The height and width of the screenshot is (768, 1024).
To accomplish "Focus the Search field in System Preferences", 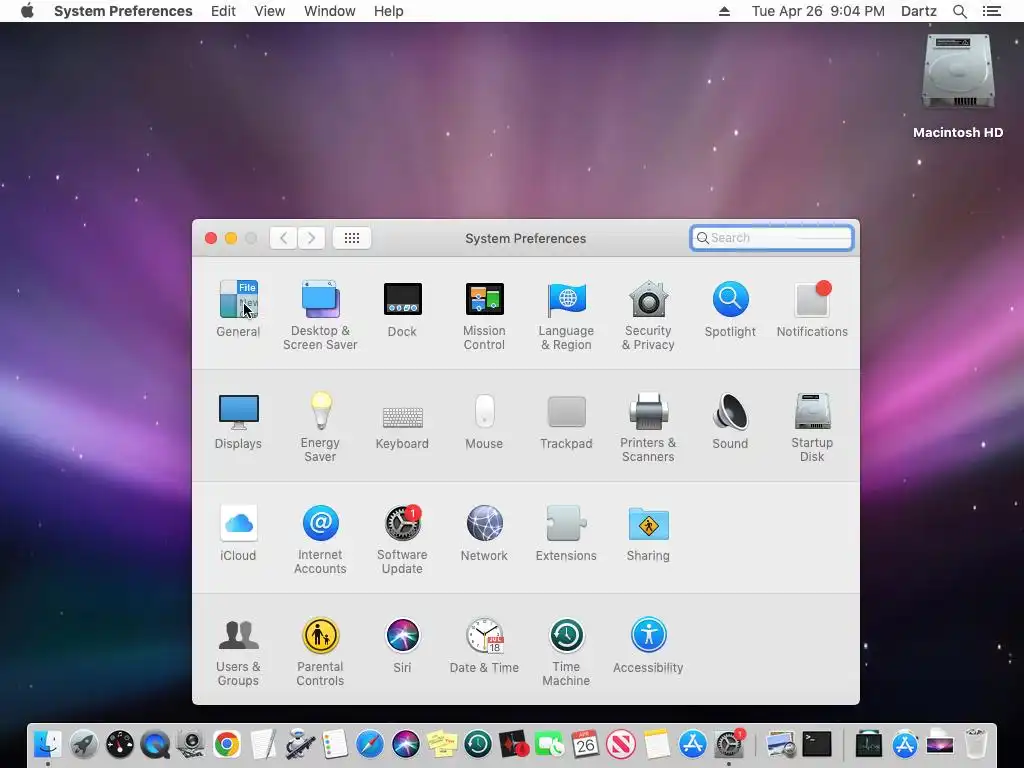I will pos(771,238).
